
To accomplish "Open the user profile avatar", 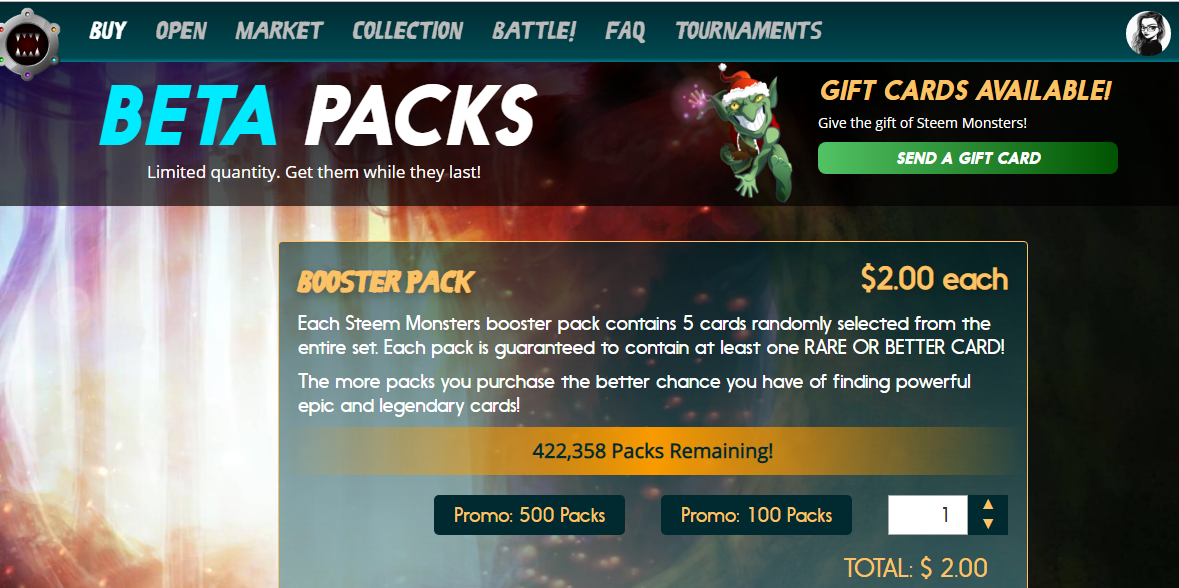I will coord(1148,33).
